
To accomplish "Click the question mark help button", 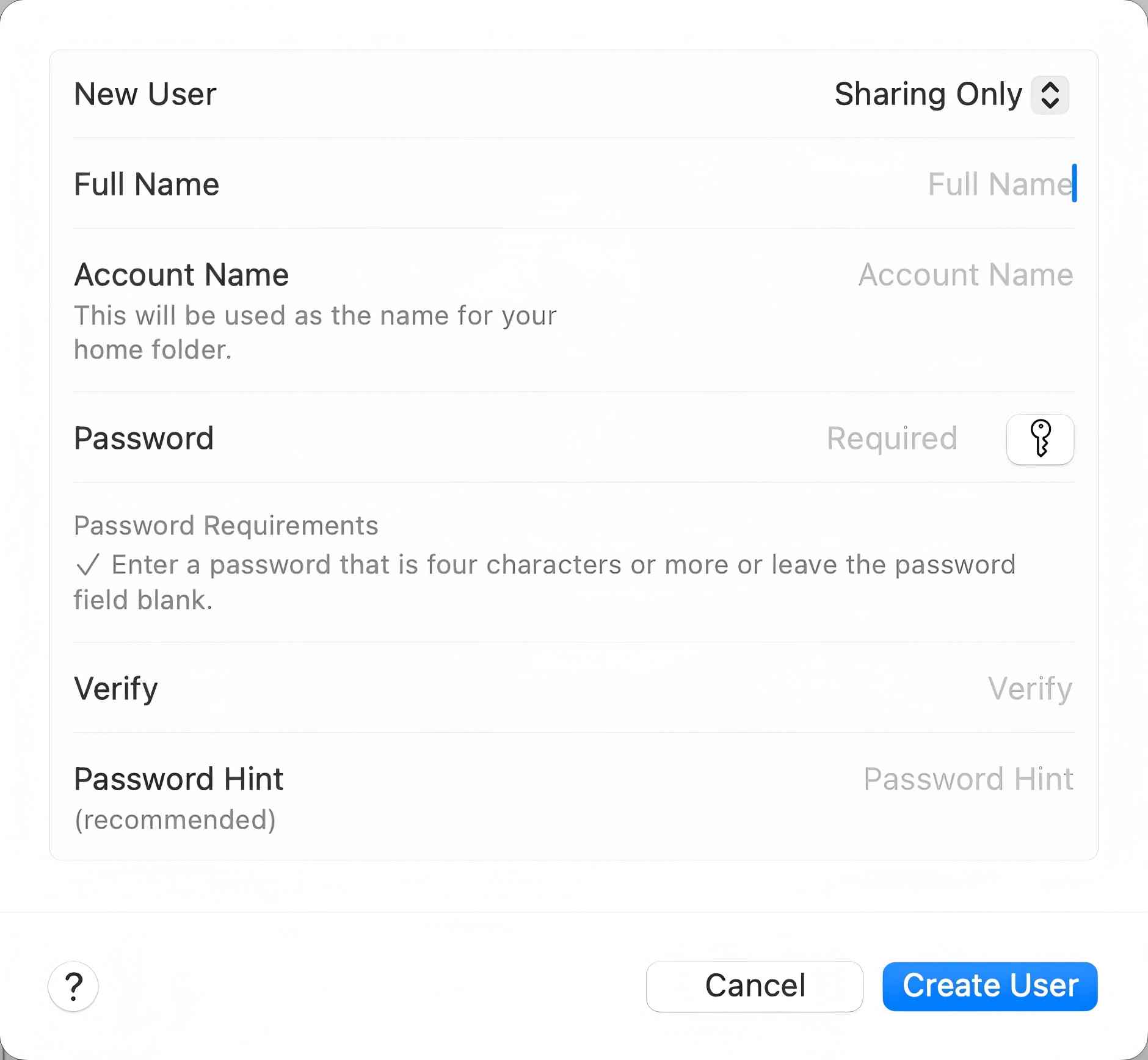I will point(73,986).
